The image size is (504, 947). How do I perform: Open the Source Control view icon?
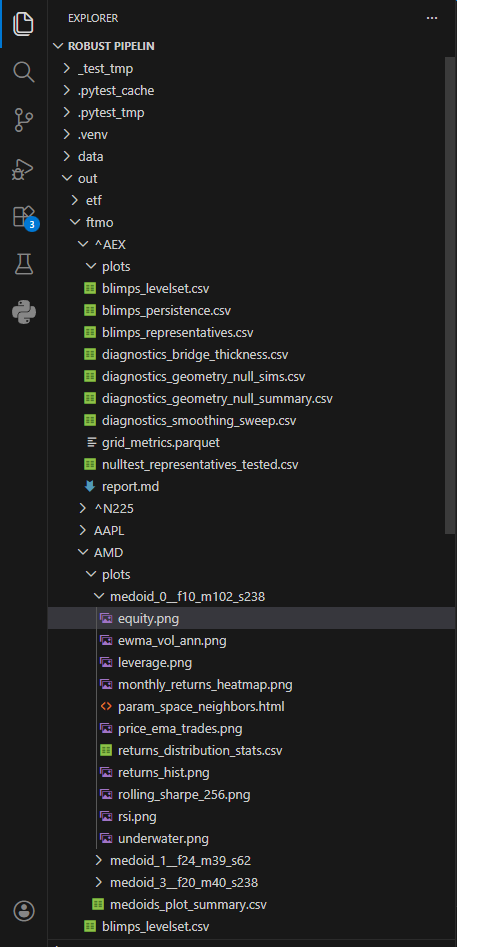[24, 120]
